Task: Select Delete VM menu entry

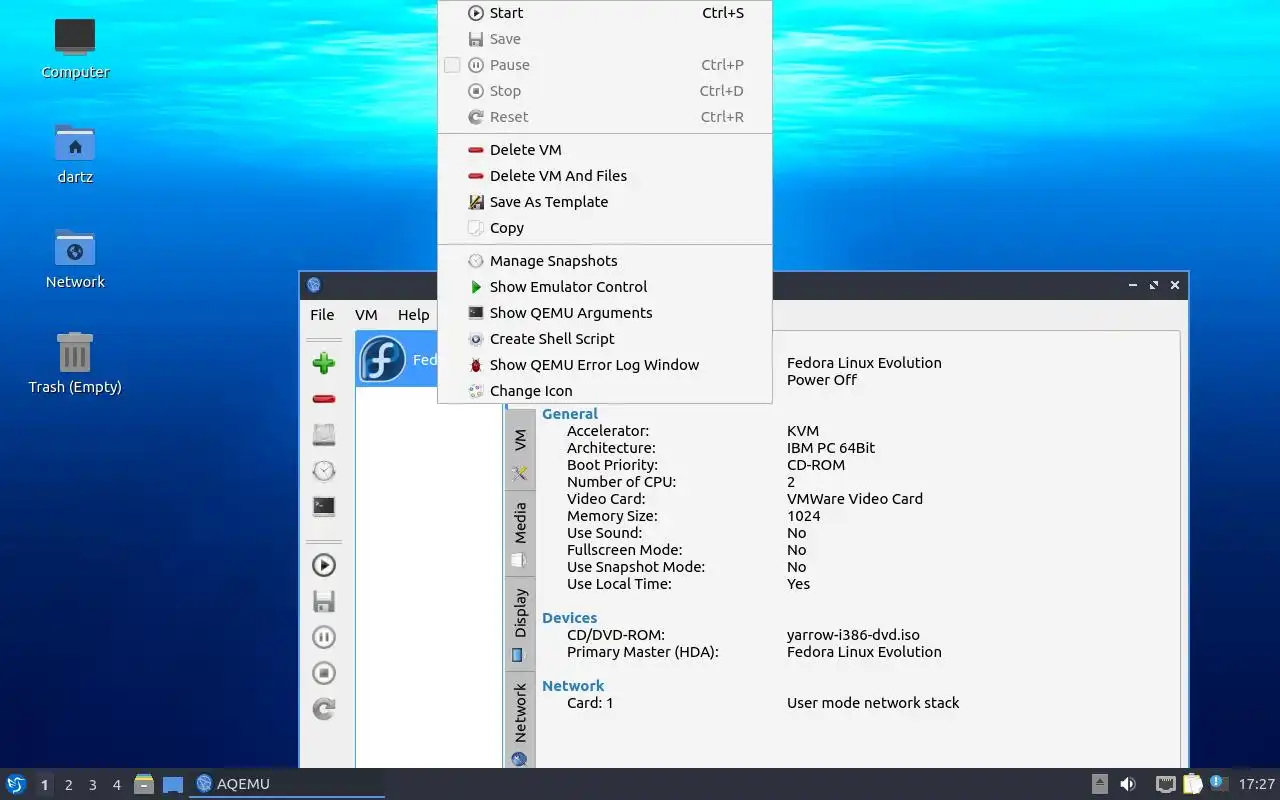Action: pos(605,150)
